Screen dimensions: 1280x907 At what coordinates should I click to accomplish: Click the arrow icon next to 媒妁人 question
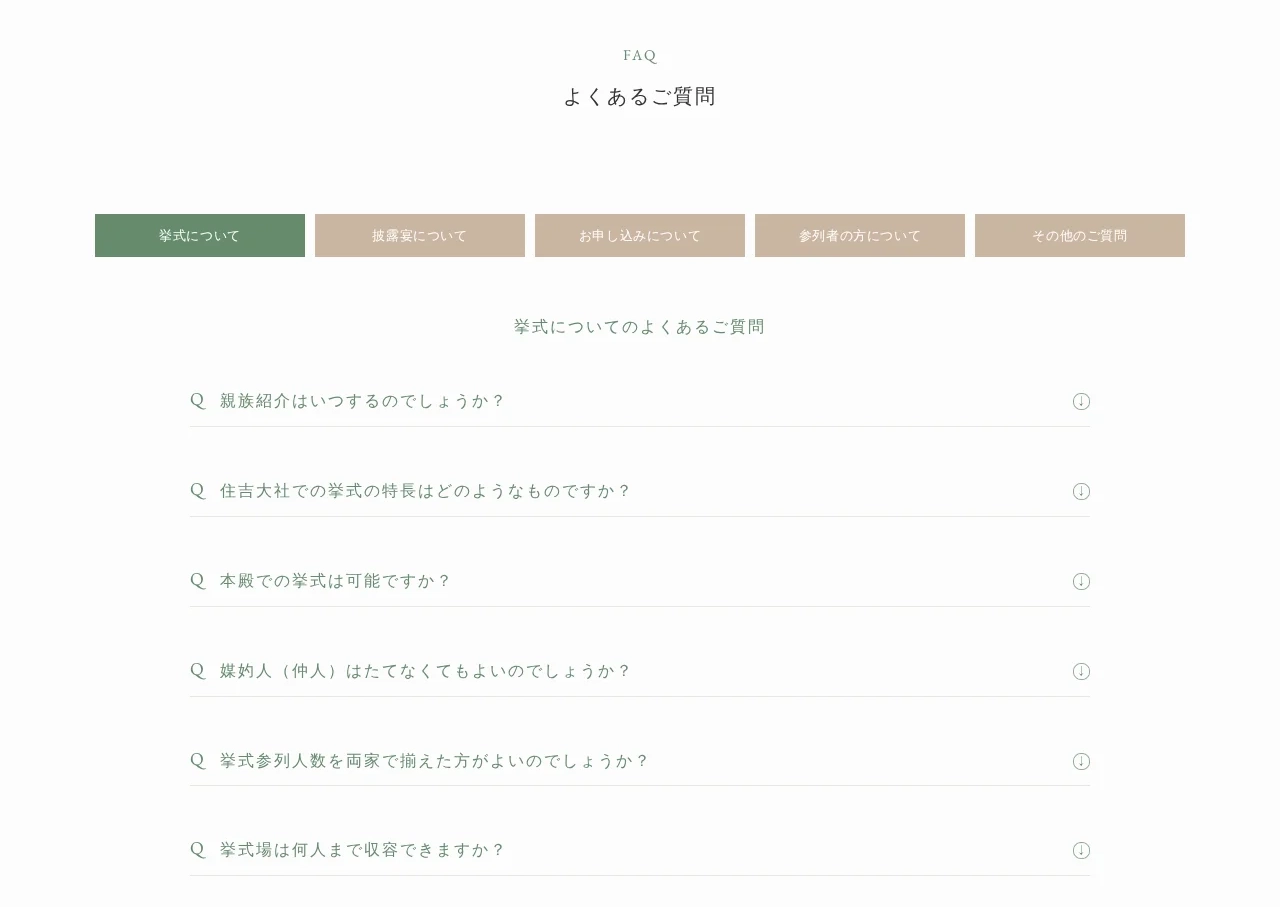pos(1081,671)
